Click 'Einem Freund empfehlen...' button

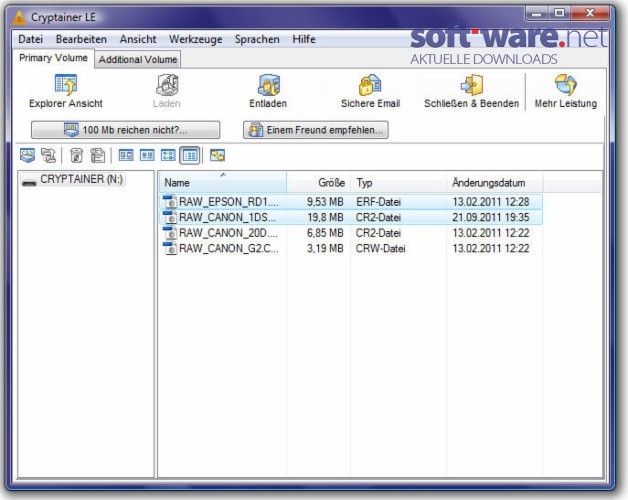pyautogui.click(x=316, y=130)
